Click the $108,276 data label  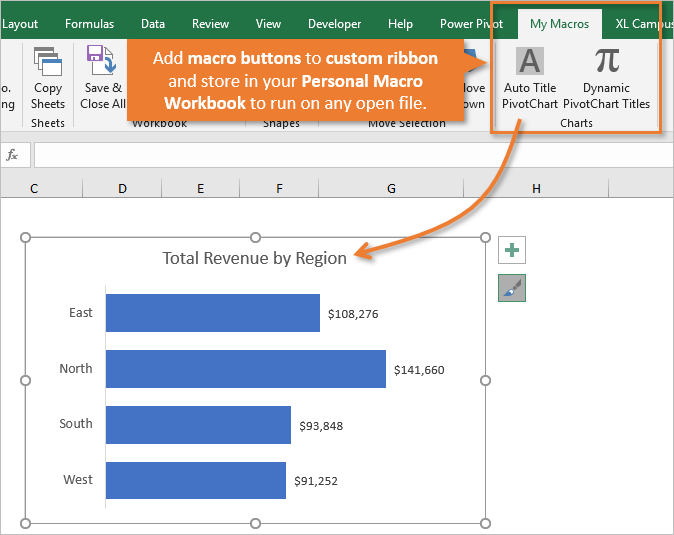tap(353, 314)
